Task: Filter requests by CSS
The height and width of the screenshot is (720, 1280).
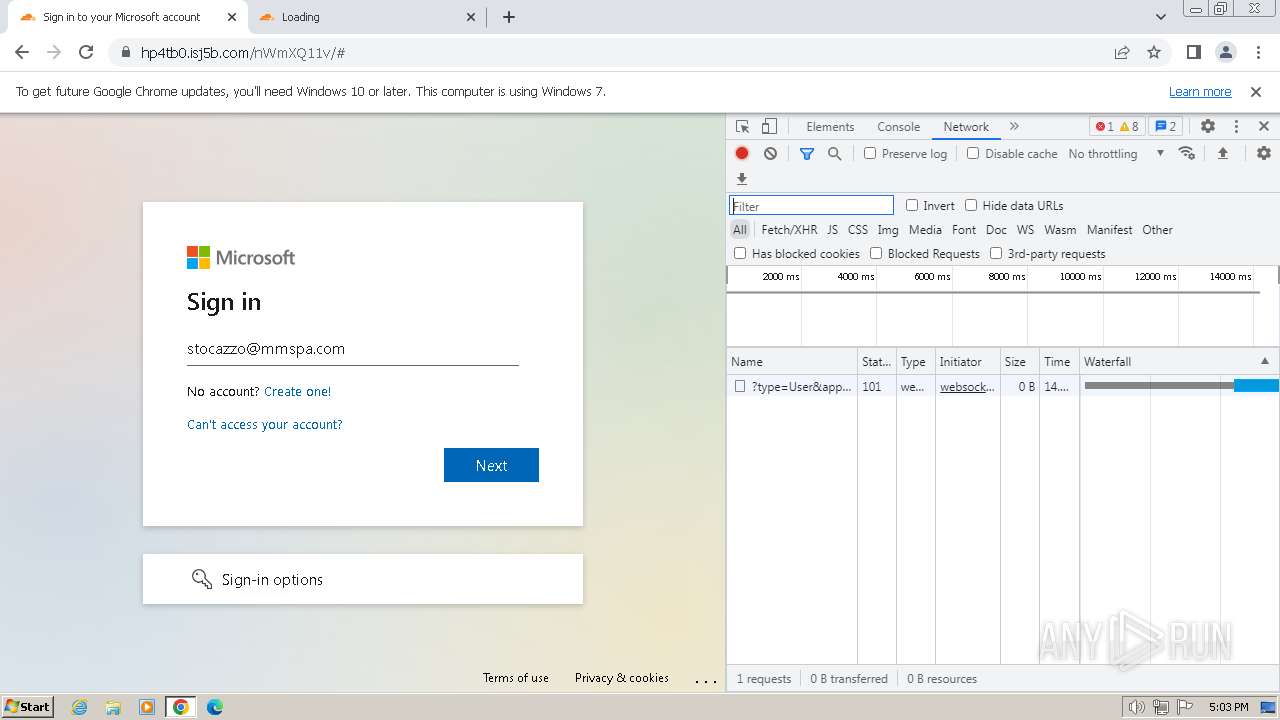Action: click(858, 230)
